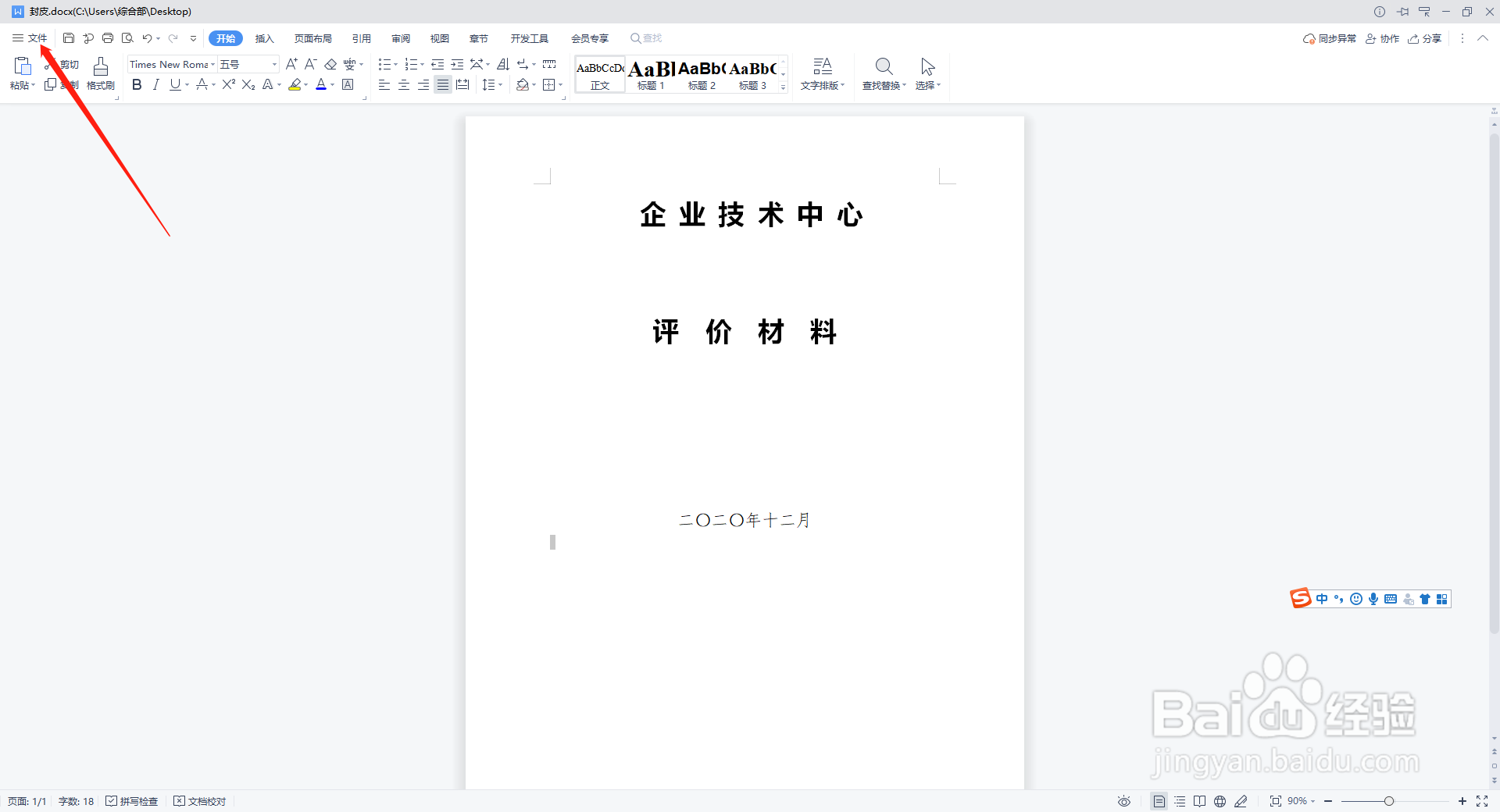The image size is (1500, 812).
Task: Set paragraph to center alignment
Action: [404, 84]
